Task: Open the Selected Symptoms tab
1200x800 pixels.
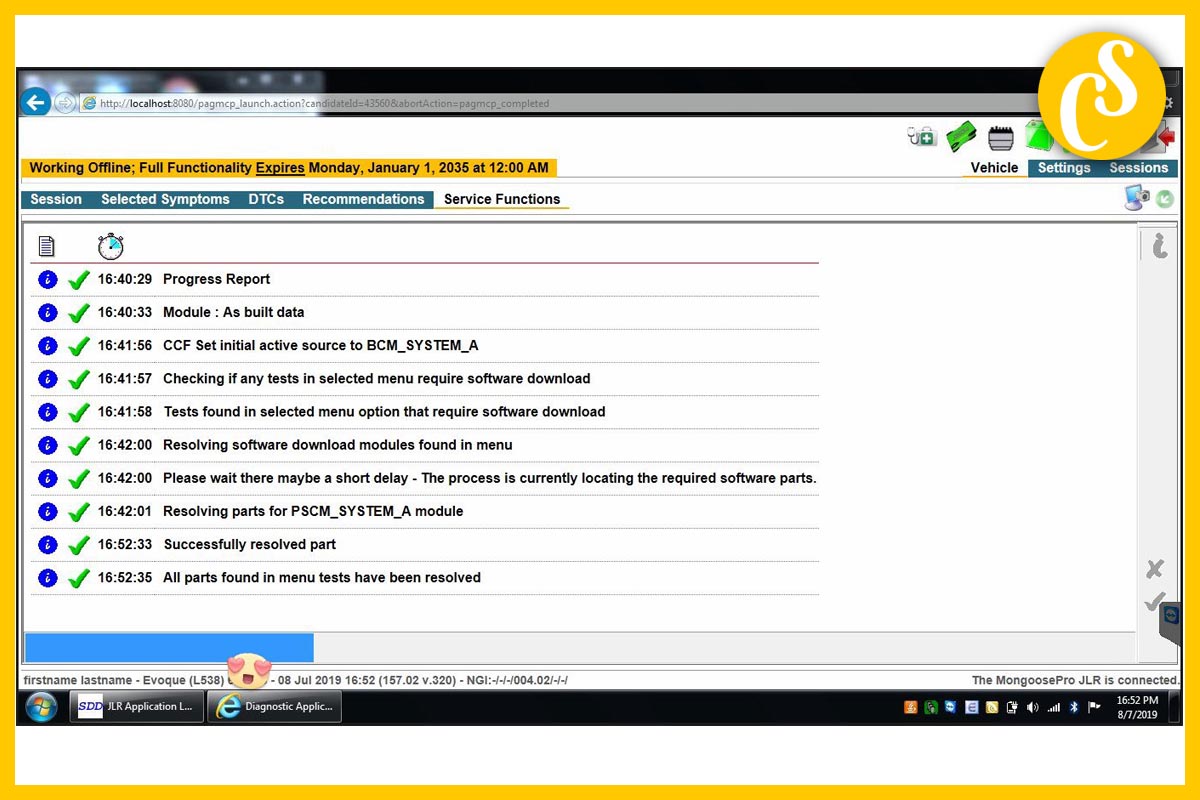Action: [x=165, y=199]
